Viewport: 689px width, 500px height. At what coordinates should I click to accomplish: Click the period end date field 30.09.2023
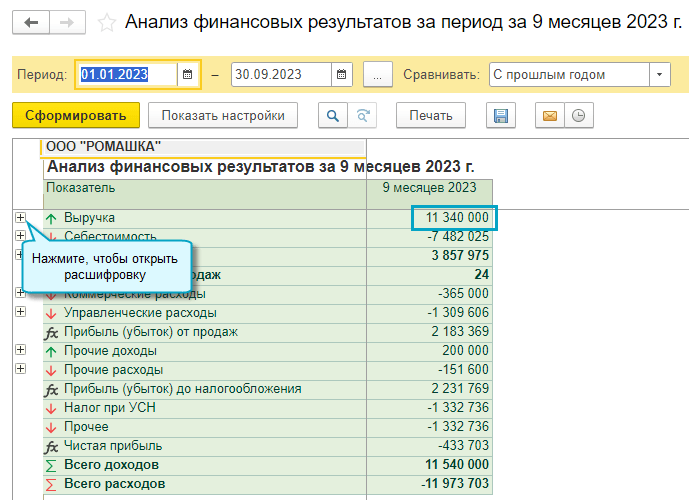[280, 74]
